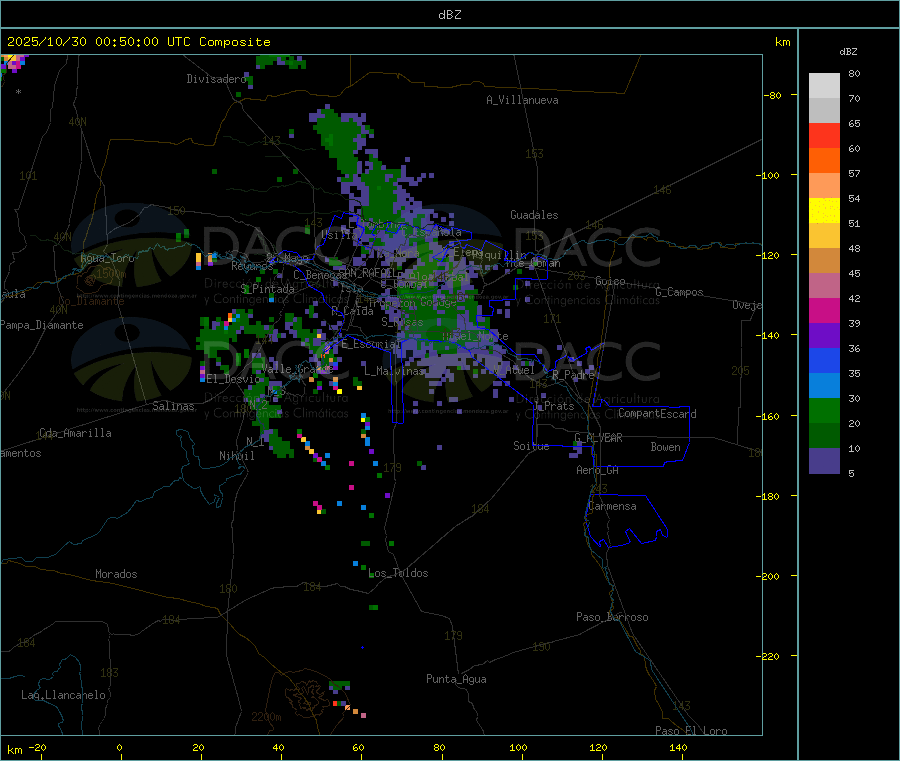900x761 pixels.
Task: Click the 45 dBZ pink legend swatch
Action: point(824,286)
